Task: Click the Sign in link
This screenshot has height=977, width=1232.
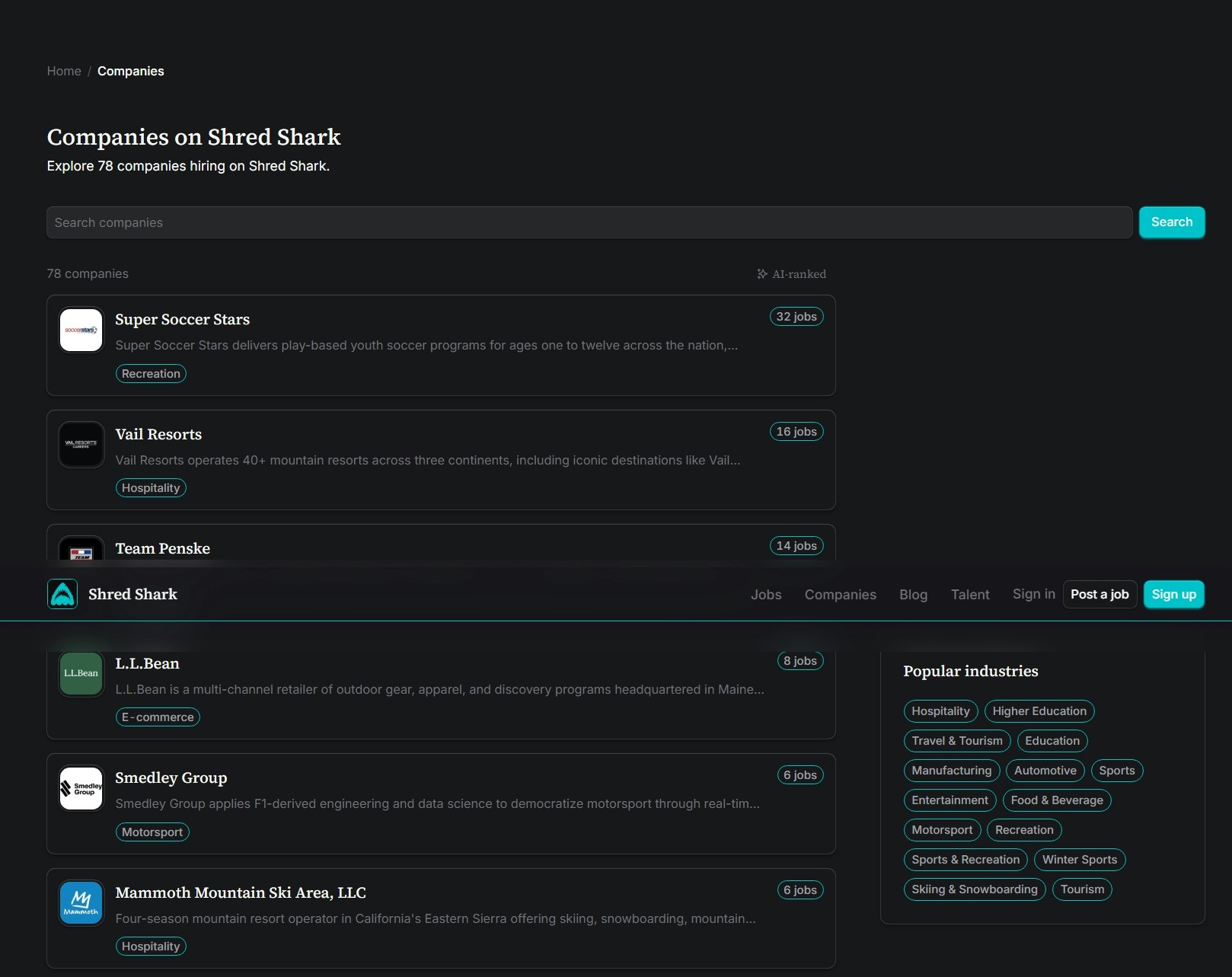Action: point(1034,594)
